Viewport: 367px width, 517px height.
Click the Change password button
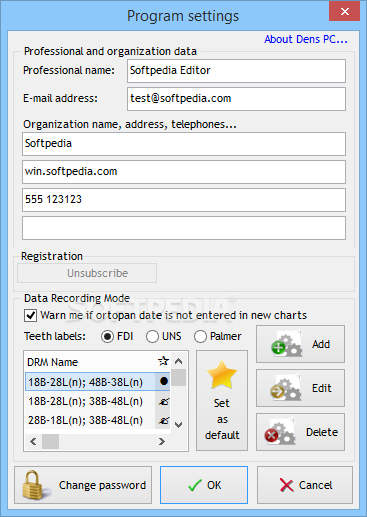pos(83,485)
